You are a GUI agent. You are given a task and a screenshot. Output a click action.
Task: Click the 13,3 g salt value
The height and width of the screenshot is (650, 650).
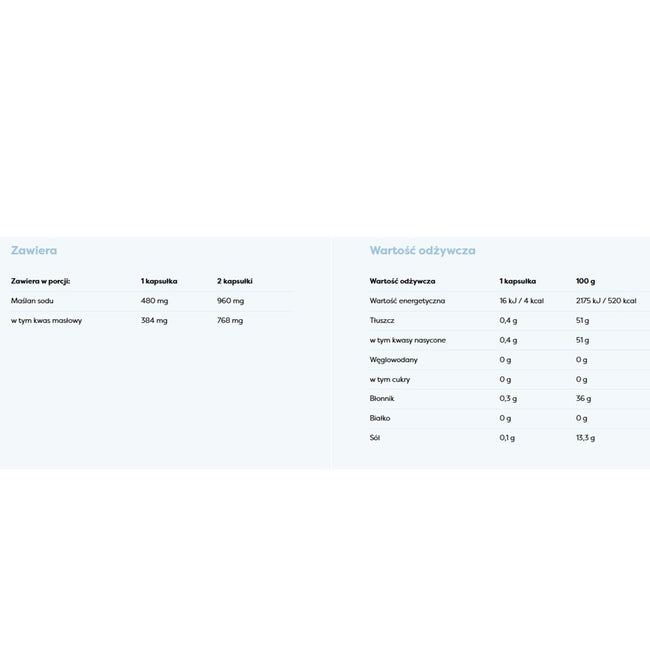[585, 438]
